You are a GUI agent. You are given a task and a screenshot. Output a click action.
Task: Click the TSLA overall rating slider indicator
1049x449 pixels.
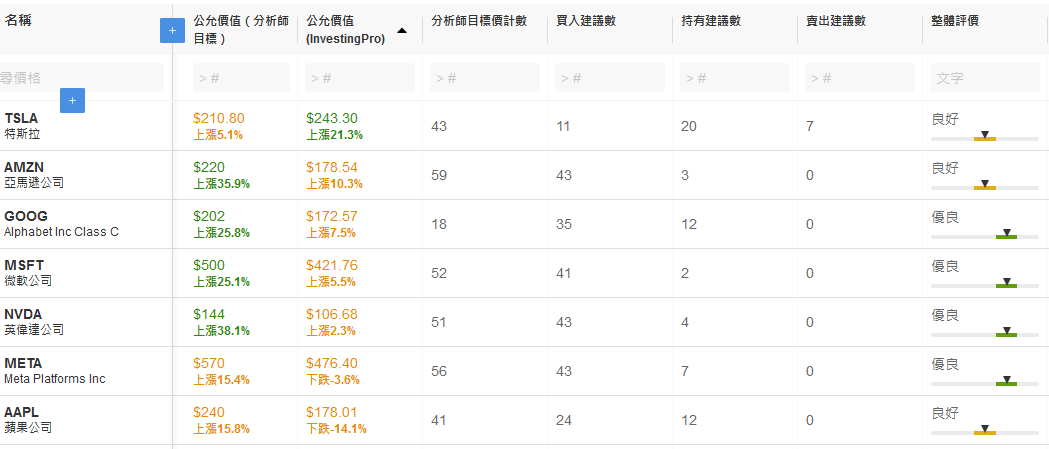tap(984, 135)
